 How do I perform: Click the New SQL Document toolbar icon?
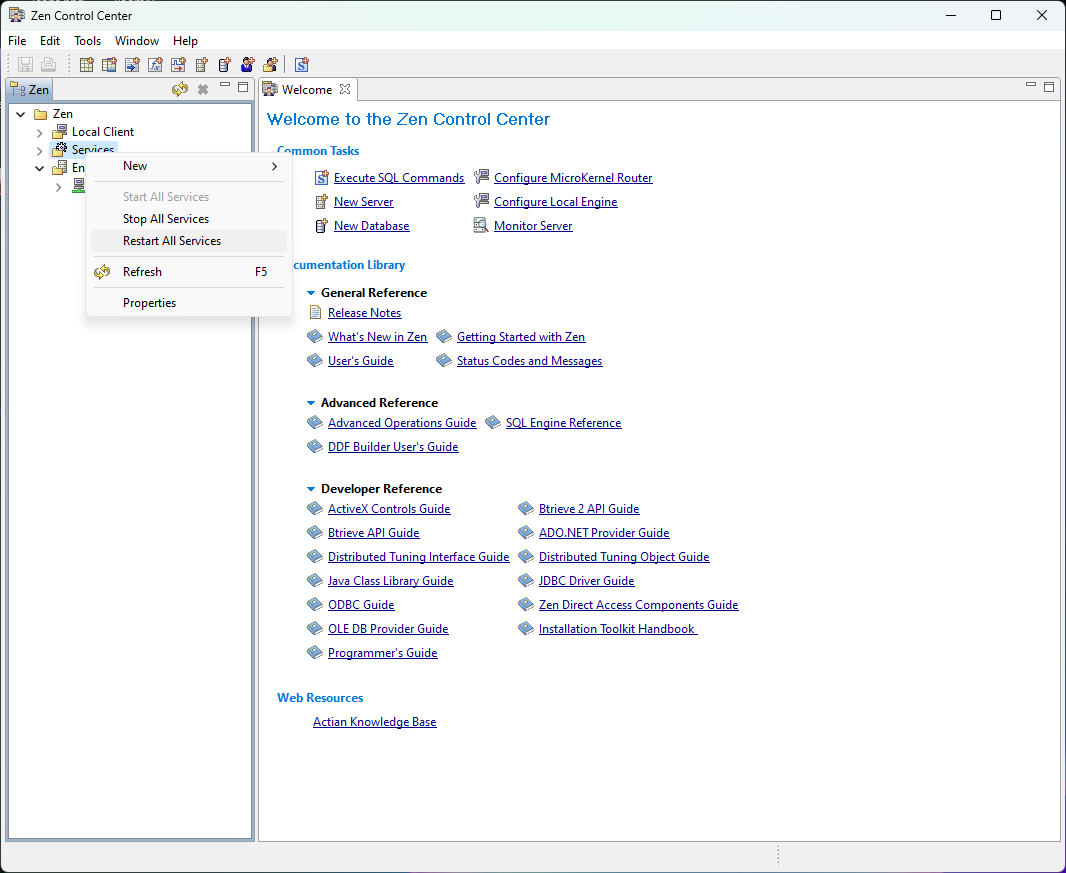point(302,65)
